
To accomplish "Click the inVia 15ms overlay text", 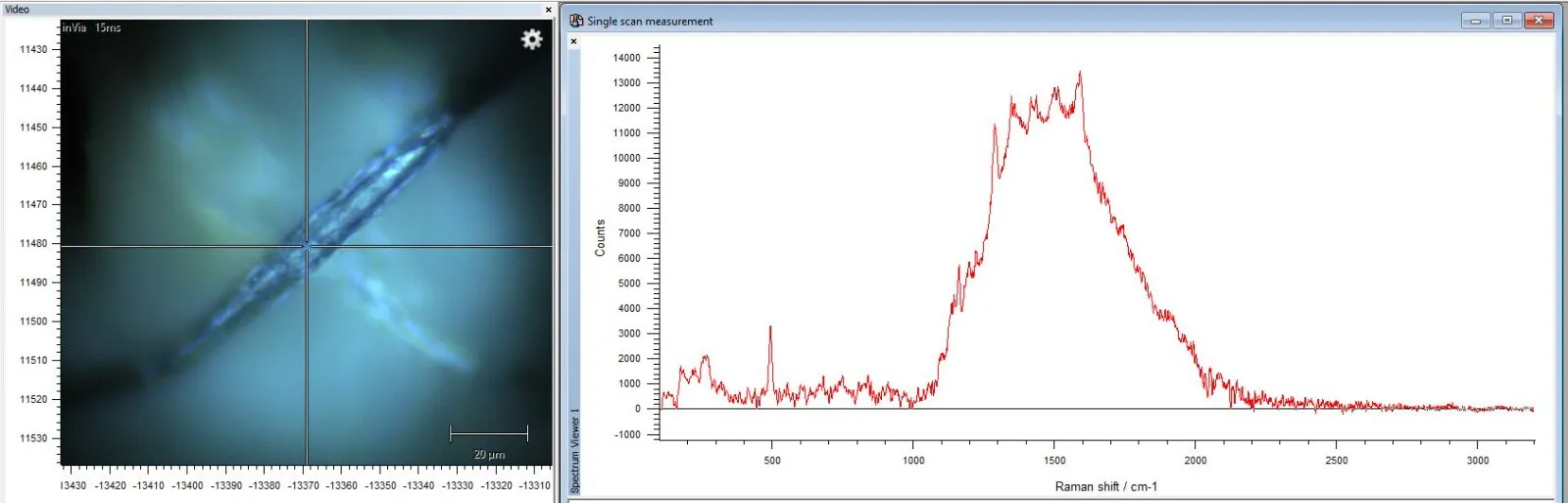I will [x=92, y=27].
